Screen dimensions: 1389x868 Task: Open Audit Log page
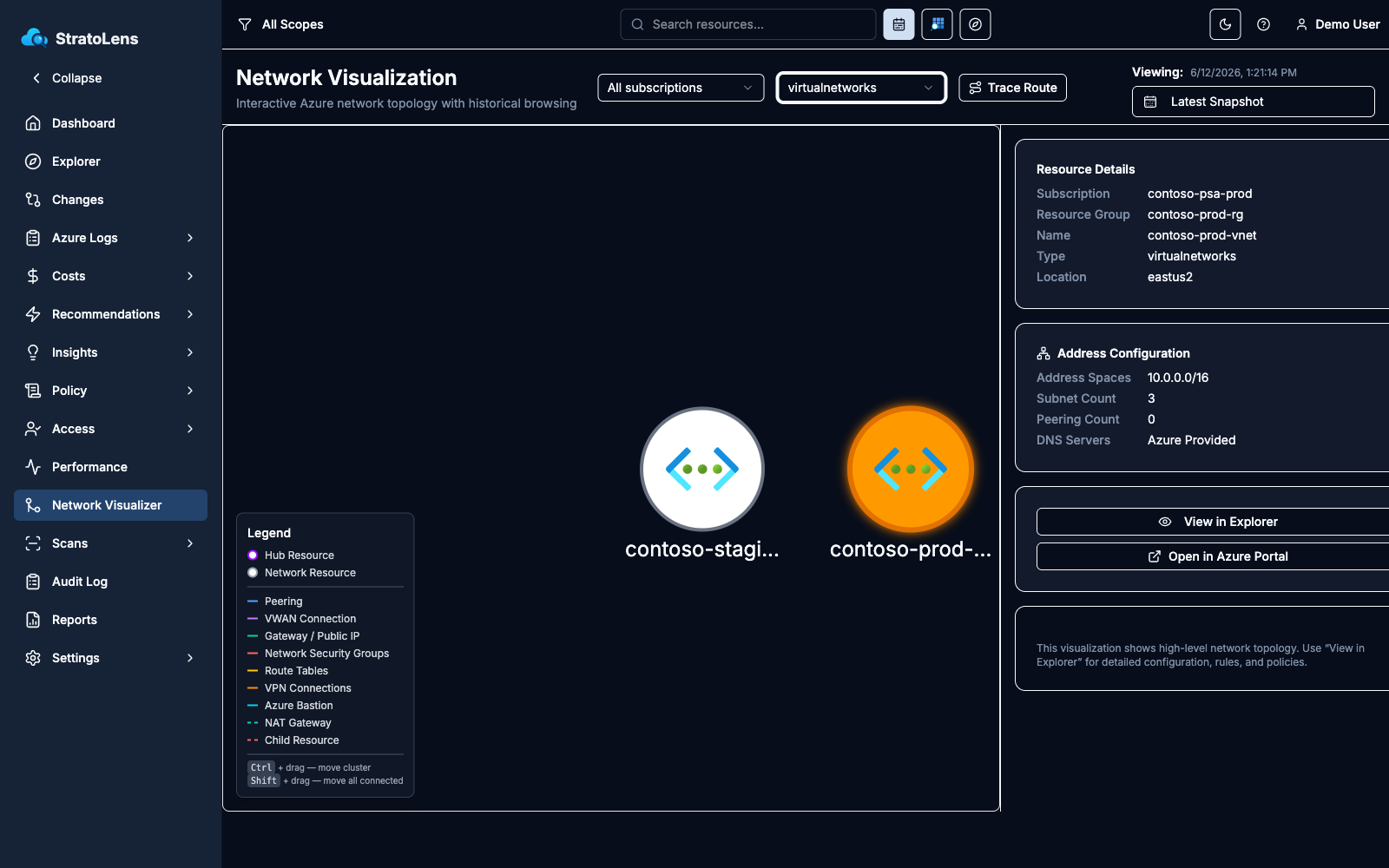110,582
